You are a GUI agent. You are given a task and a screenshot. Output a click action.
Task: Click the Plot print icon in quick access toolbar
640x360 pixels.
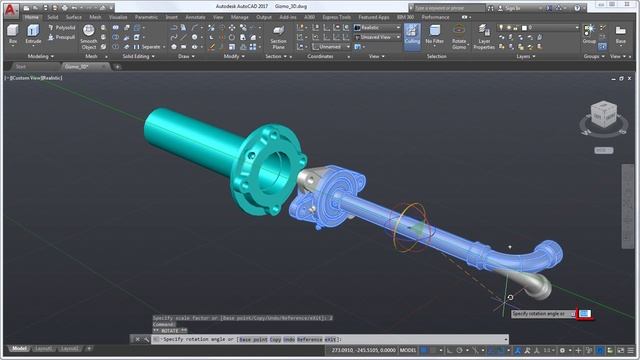click(x=64, y=8)
